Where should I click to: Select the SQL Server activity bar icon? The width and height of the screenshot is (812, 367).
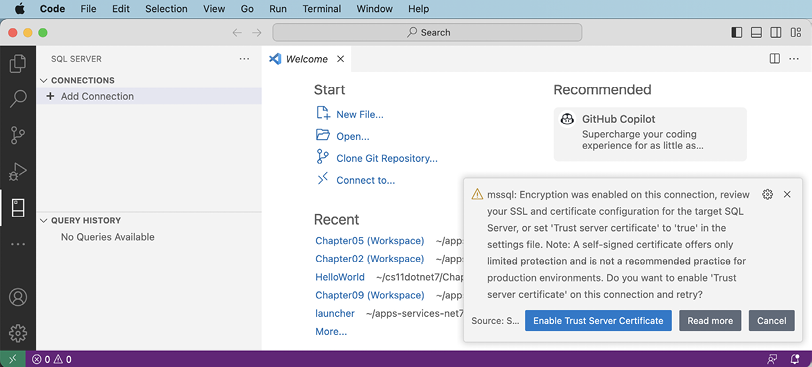point(18,207)
